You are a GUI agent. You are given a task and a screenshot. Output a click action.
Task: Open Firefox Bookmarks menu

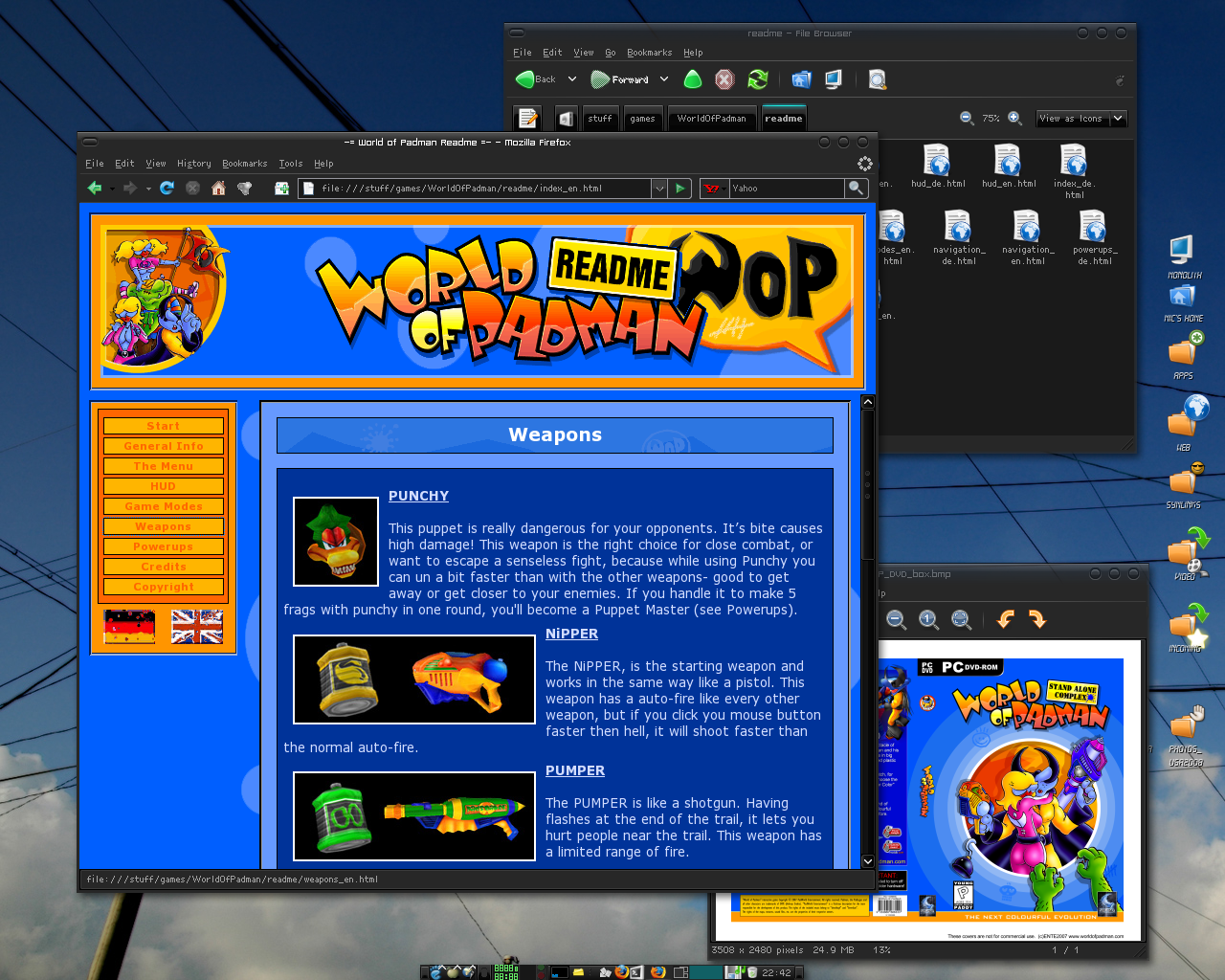point(245,164)
